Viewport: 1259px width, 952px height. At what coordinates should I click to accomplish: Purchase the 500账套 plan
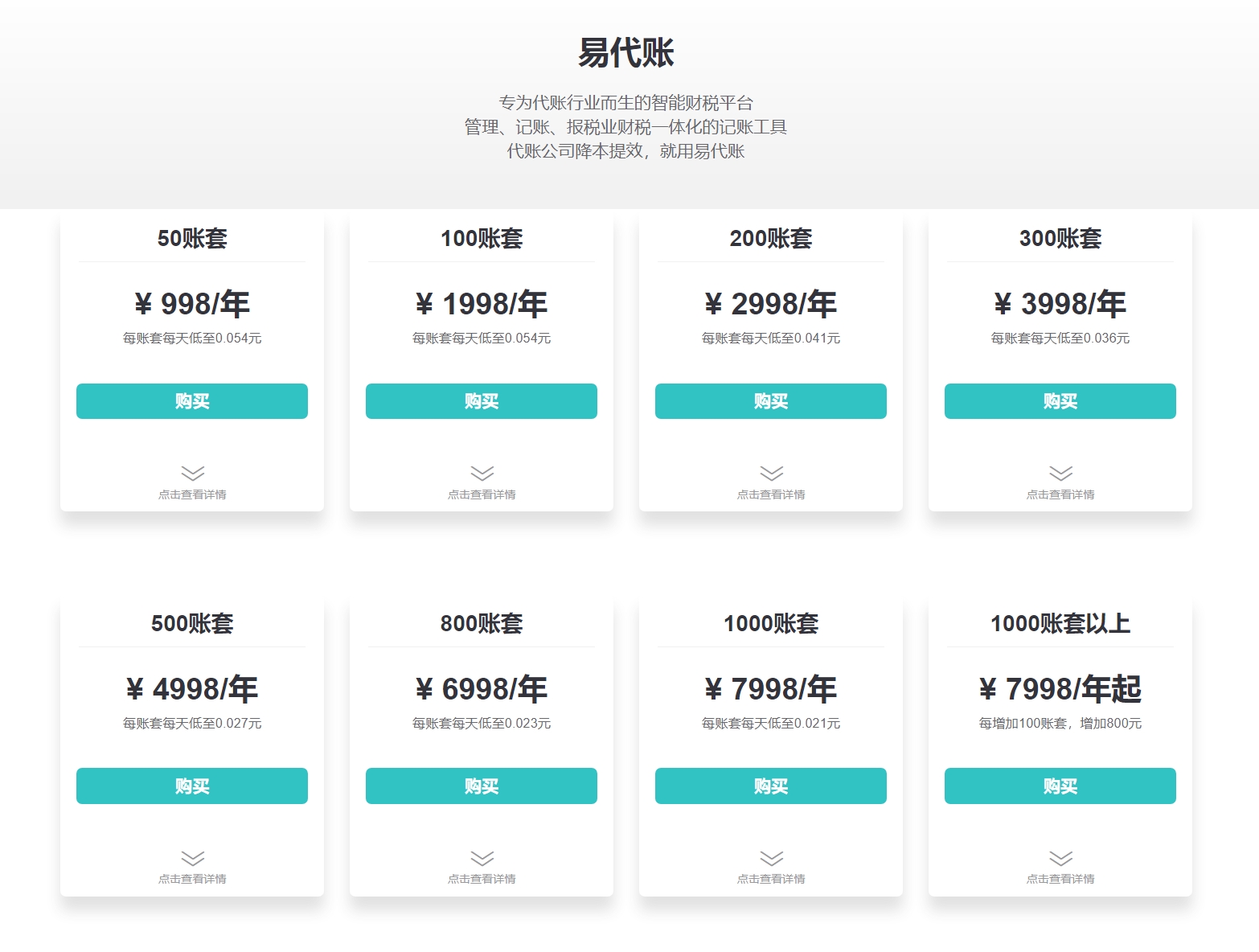tap(192, 786)
